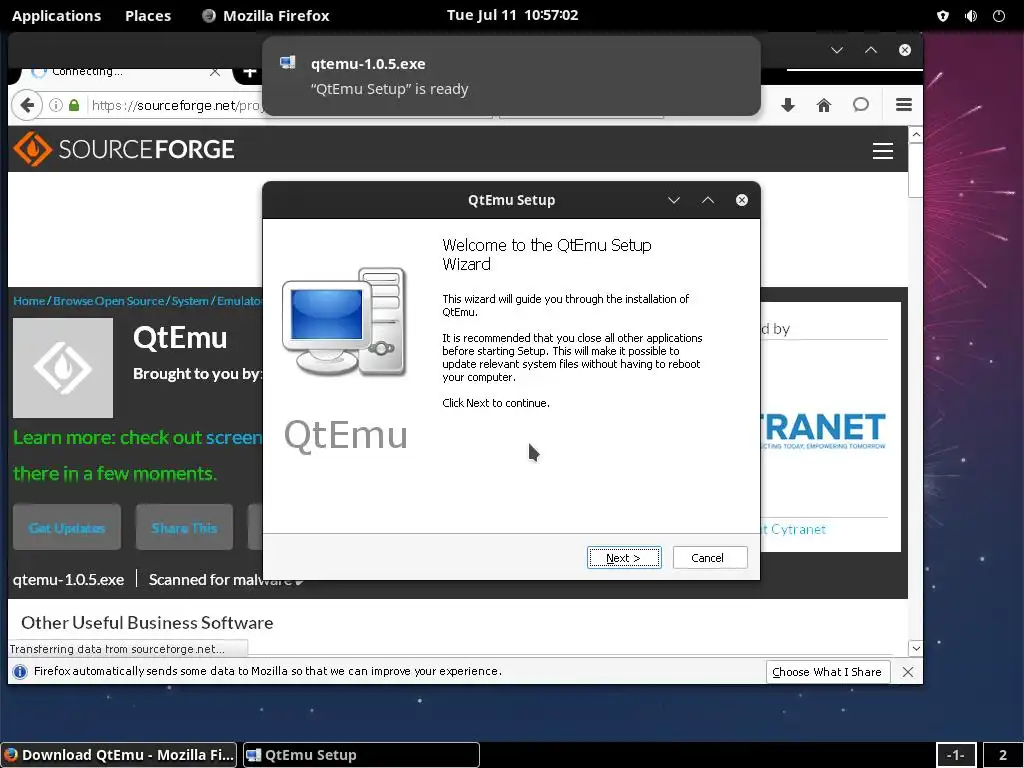Close the Connecting tab
The width and height of the screenshot is (1024, 768).
(214, 72)
